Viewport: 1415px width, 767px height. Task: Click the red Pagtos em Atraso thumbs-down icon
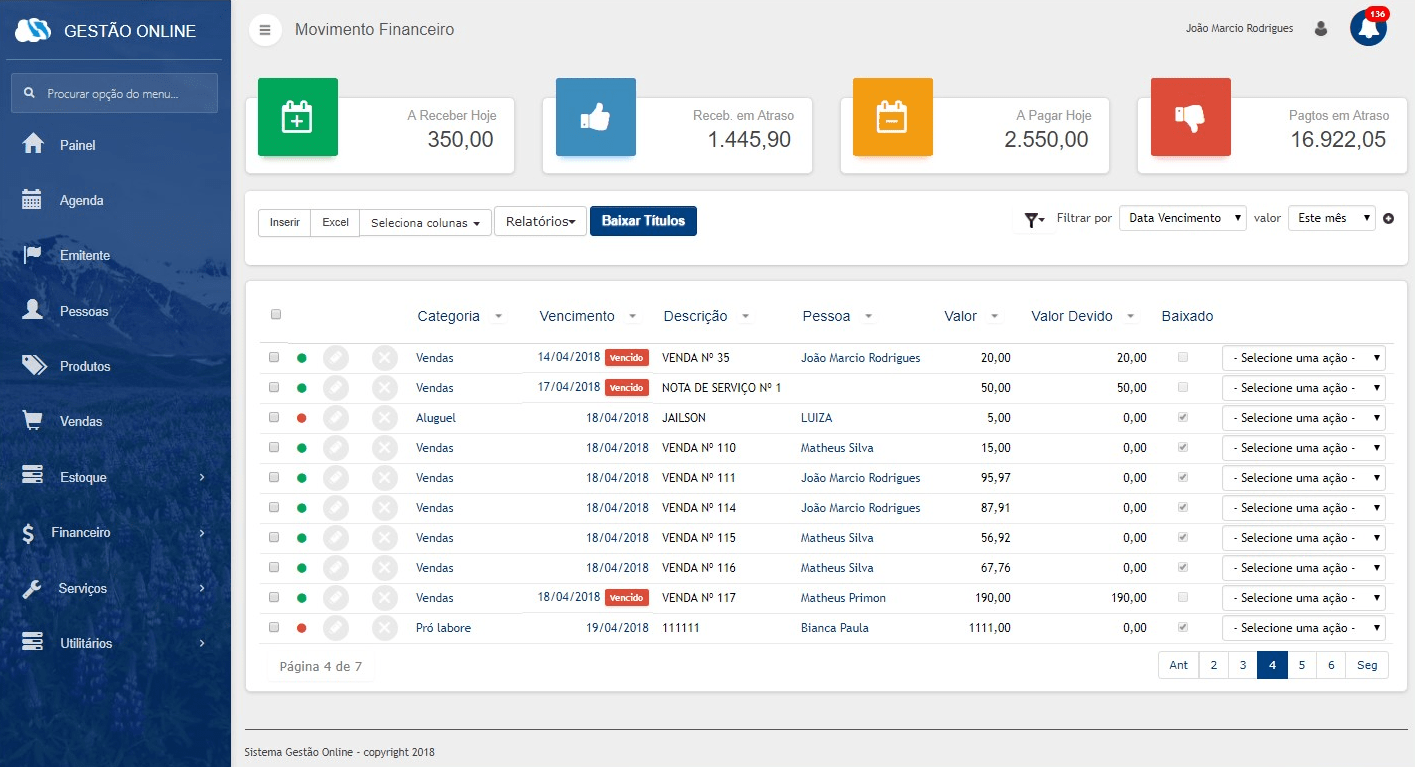[x=1190, y=117]
